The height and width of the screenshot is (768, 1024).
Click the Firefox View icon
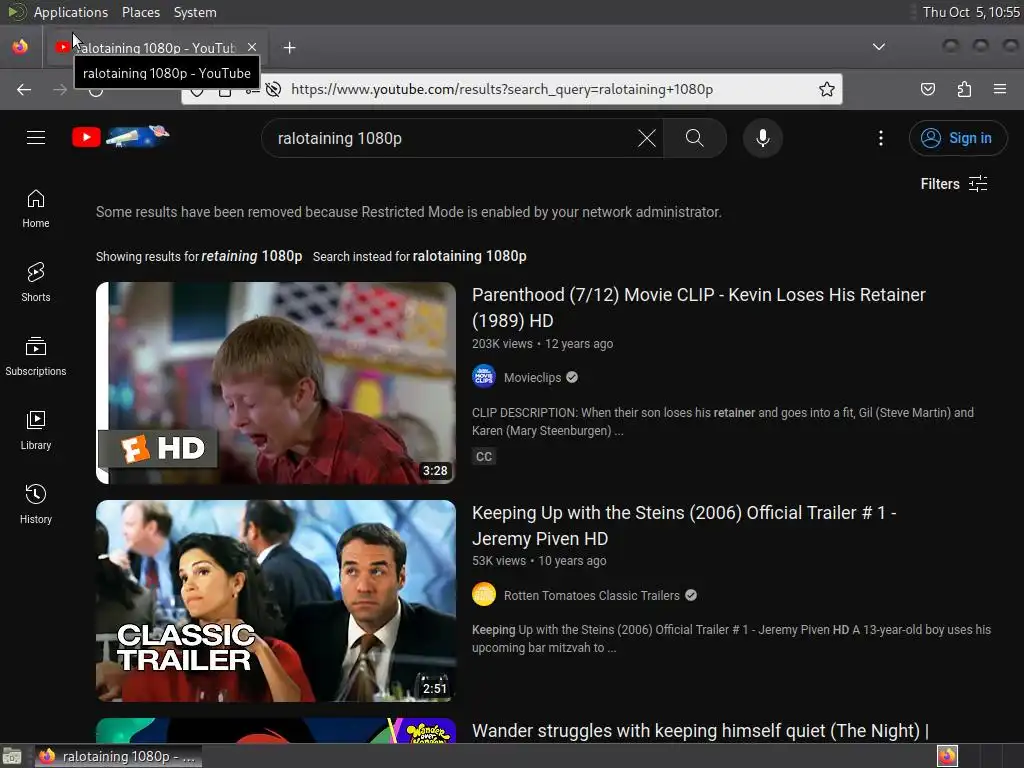pos(20,47)
